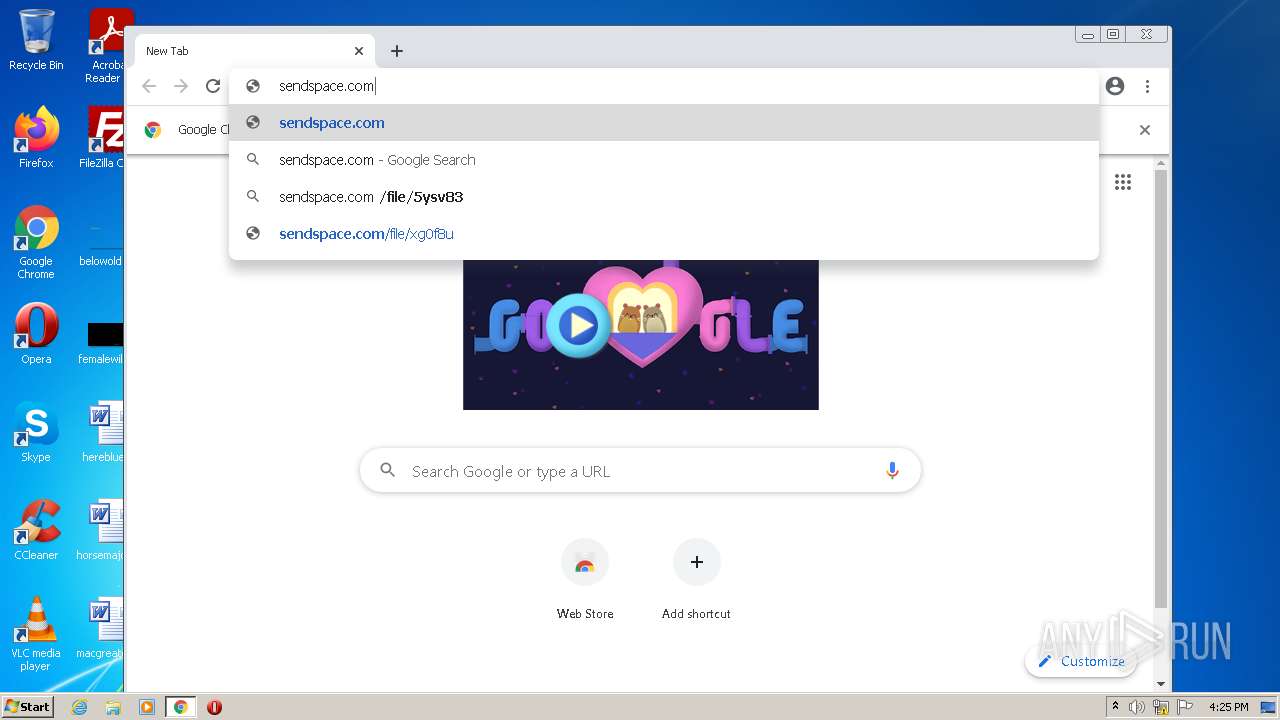Open the Skype desktop shortcut

36,432
